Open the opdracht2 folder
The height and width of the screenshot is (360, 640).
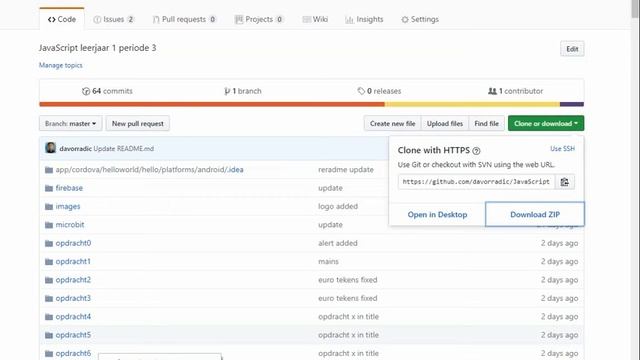pos(73,280)
